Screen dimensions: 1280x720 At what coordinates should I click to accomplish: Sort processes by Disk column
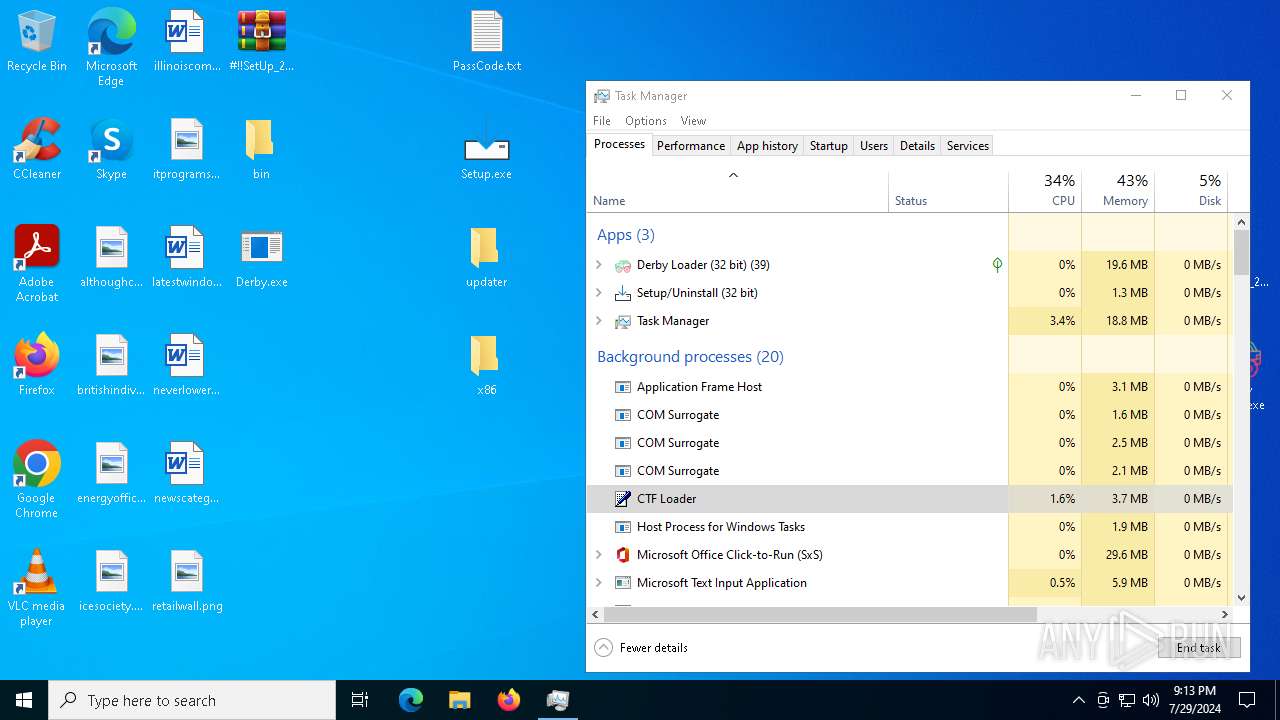pos(1191,191)
